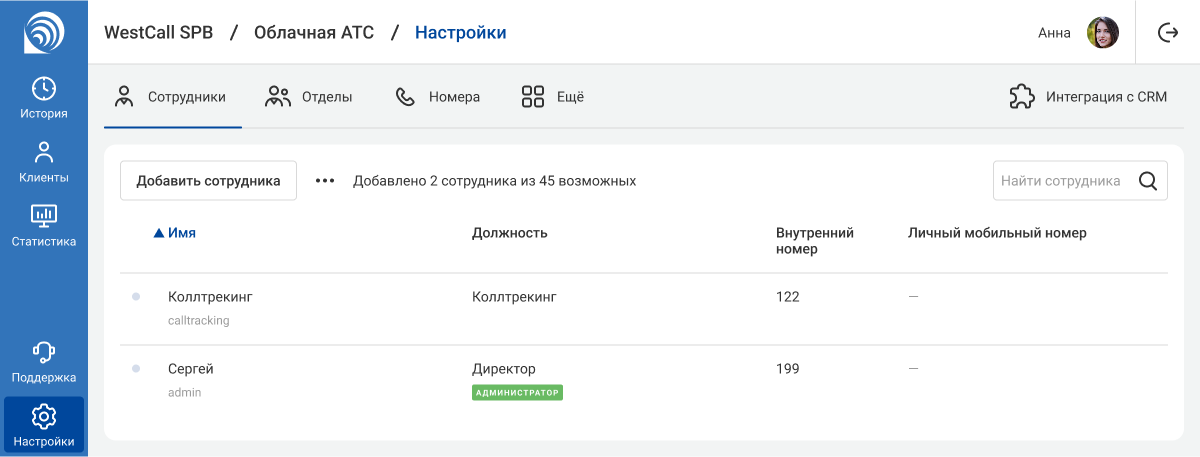Click the logout icon in header
The height and width of the screenshot is (457, 1200).
tap(1167, 33)
